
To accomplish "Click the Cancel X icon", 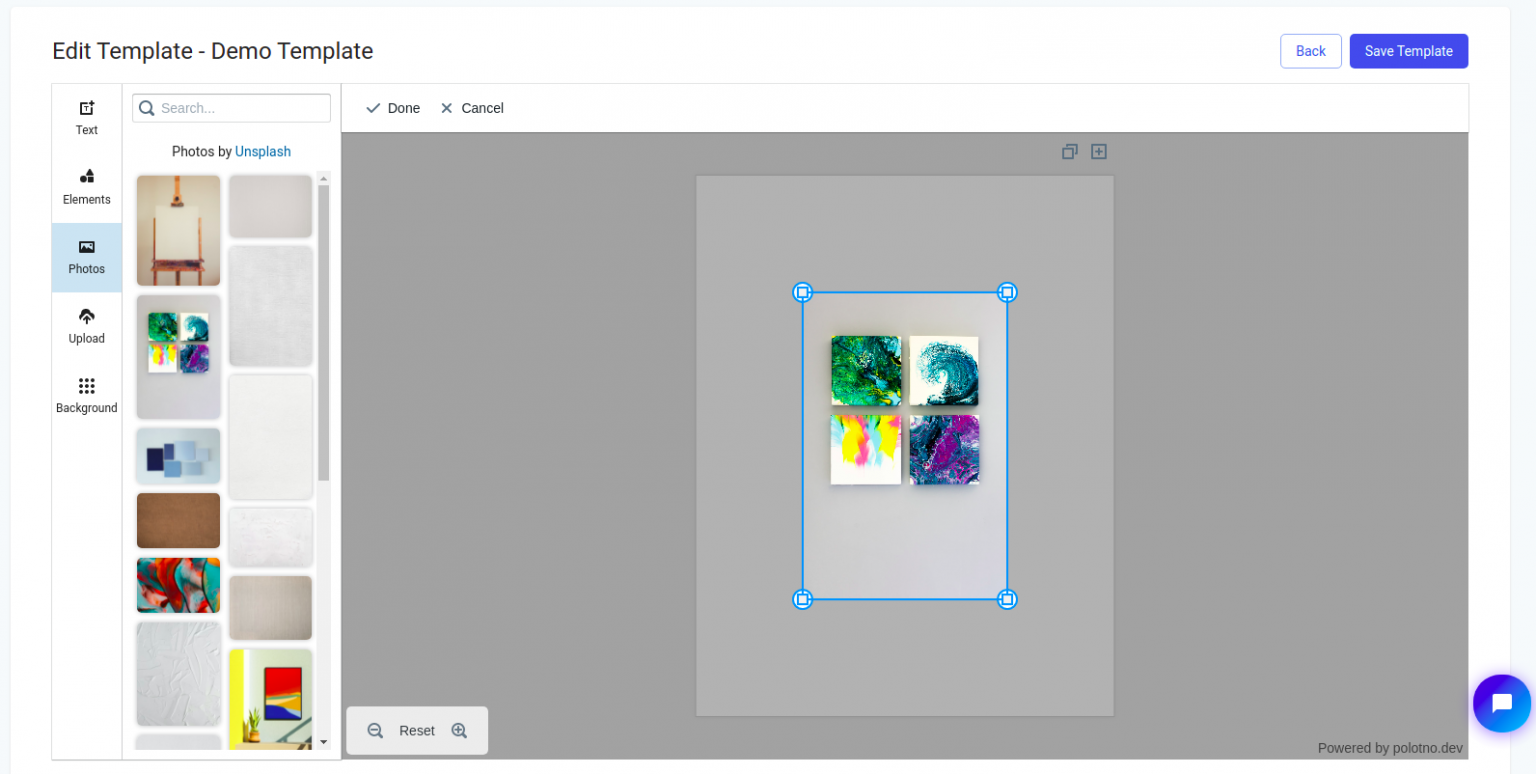I will pos(447,108).
